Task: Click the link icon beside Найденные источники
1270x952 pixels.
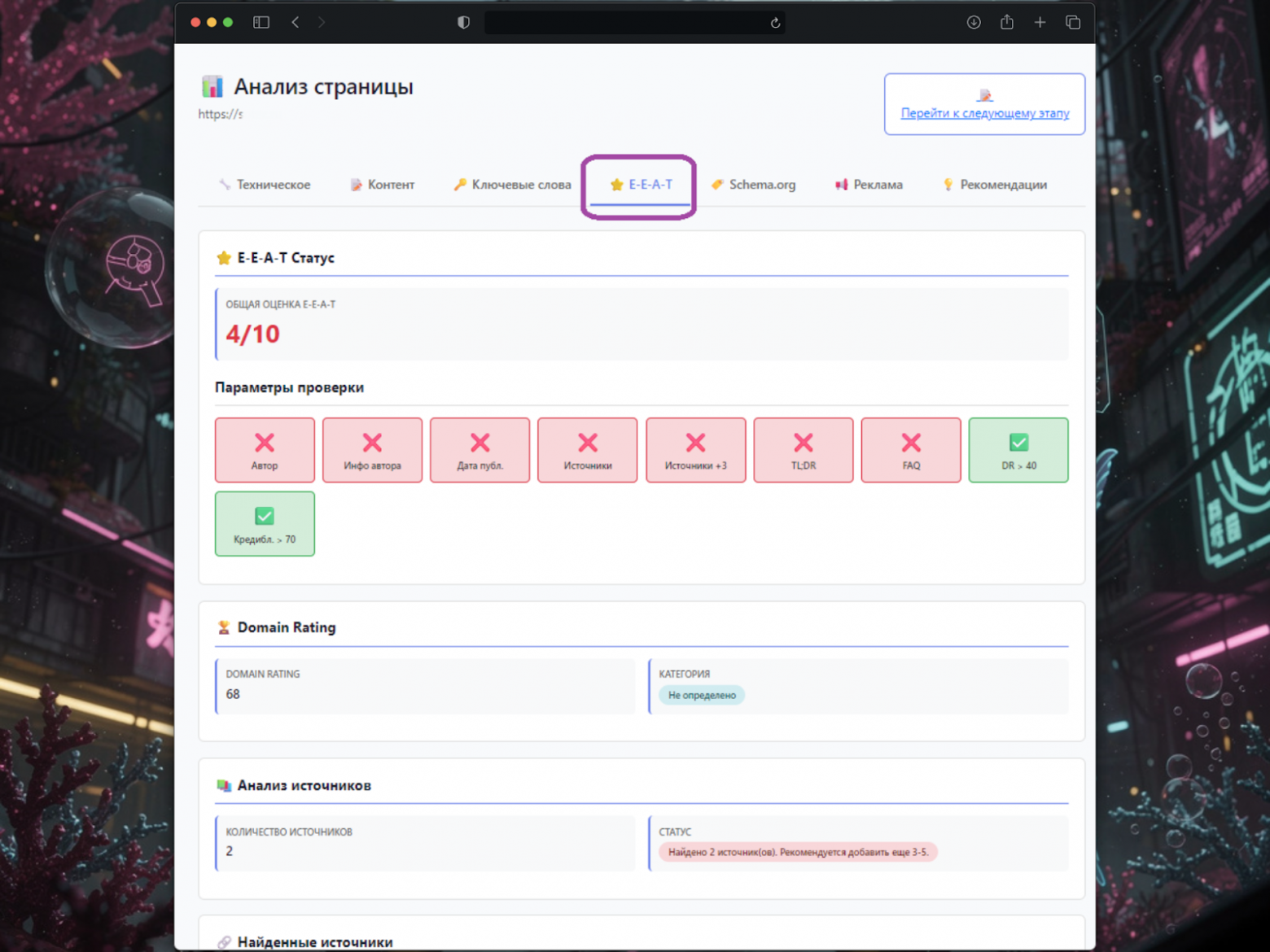Action: pyautogui.click(x=224, y=941)
